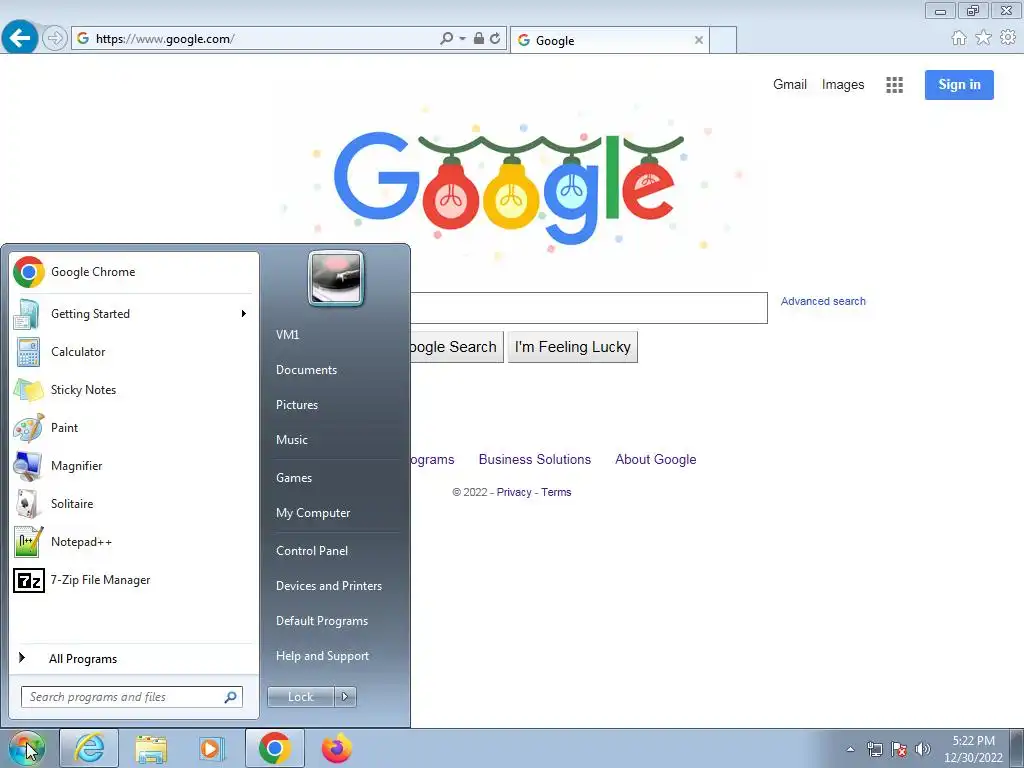The width and height of the screenshot is (1024, 768).
Task: Click the browser Home icon
Action: (959, 38)
